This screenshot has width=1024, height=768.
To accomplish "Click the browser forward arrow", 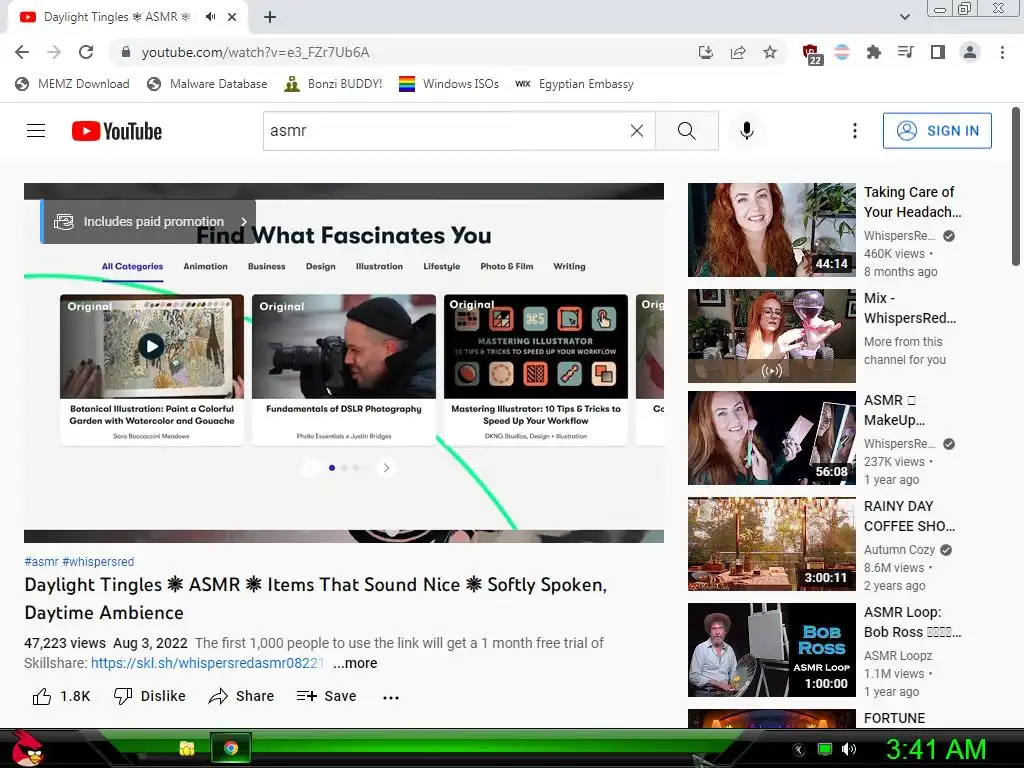I will (54, 52).
